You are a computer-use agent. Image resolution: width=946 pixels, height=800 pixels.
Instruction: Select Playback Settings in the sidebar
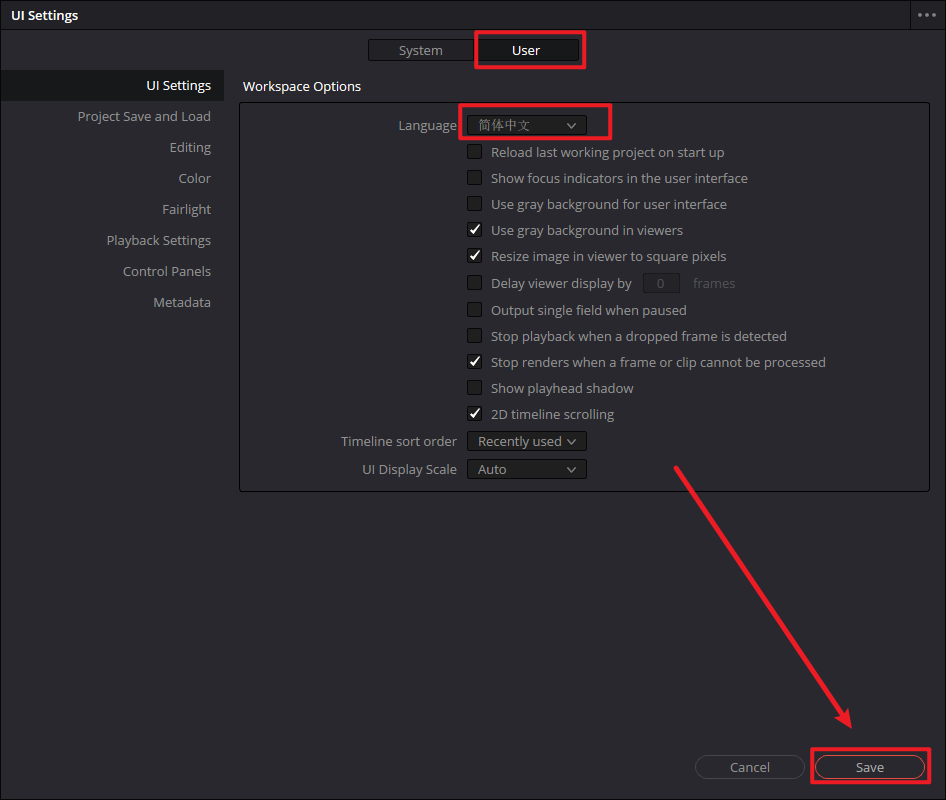point(158,240)
